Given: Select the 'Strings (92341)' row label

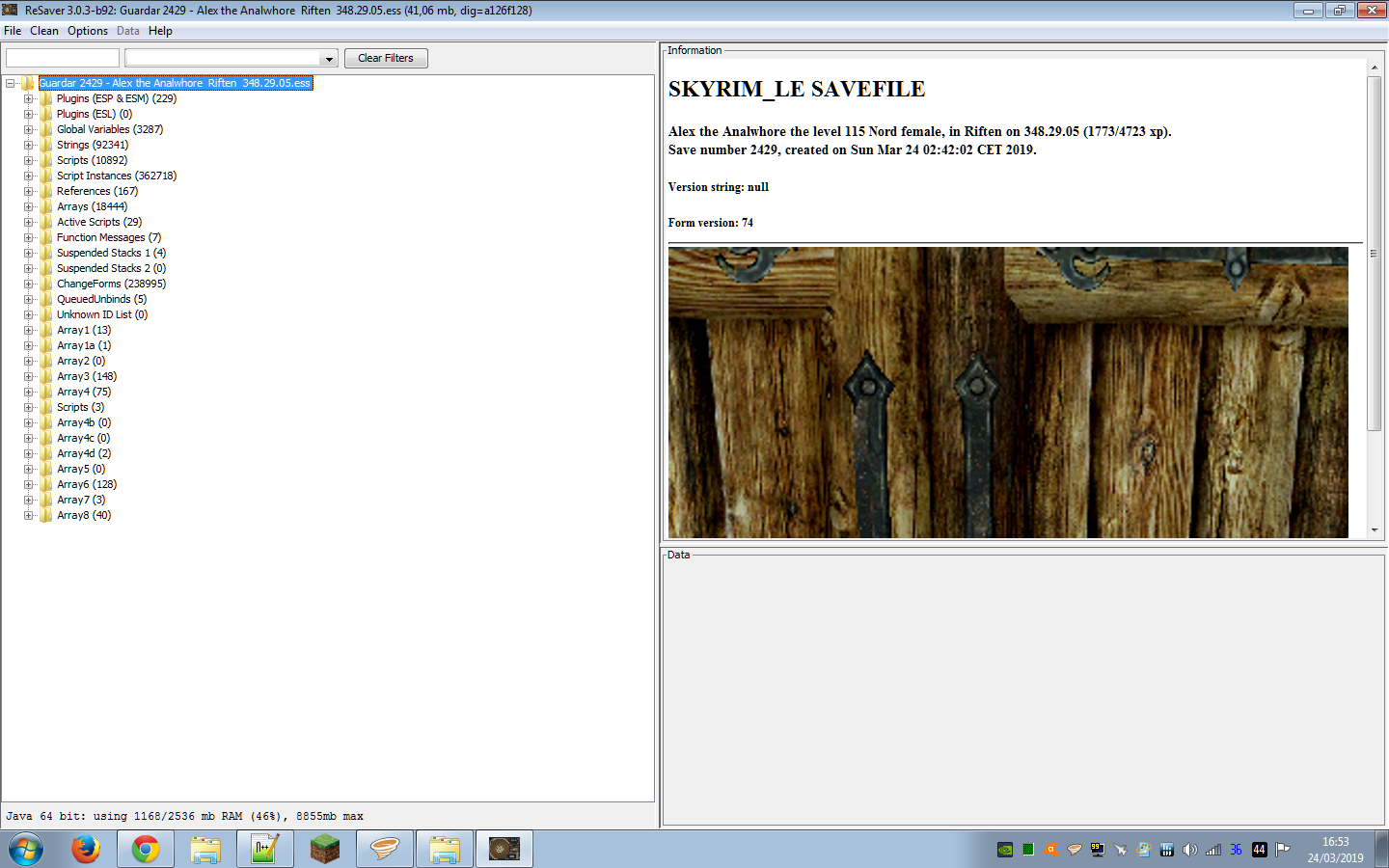Looking at the screenshot, I should [x=93, y=145].
